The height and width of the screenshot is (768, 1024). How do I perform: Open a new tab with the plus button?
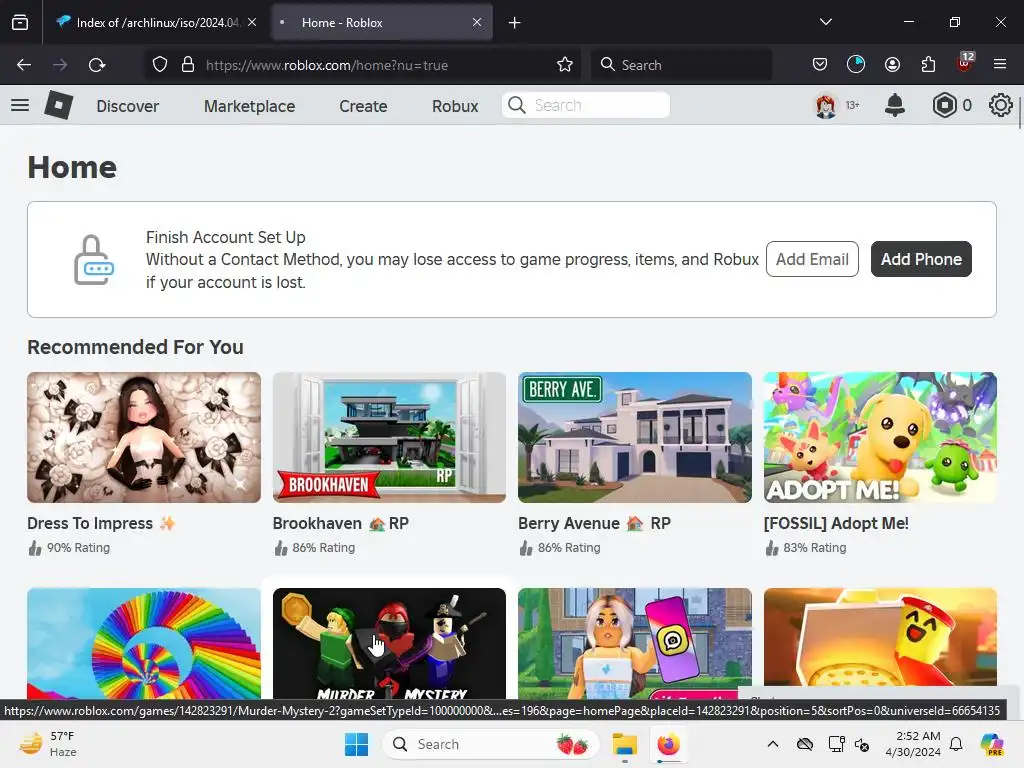pos(515,23)
